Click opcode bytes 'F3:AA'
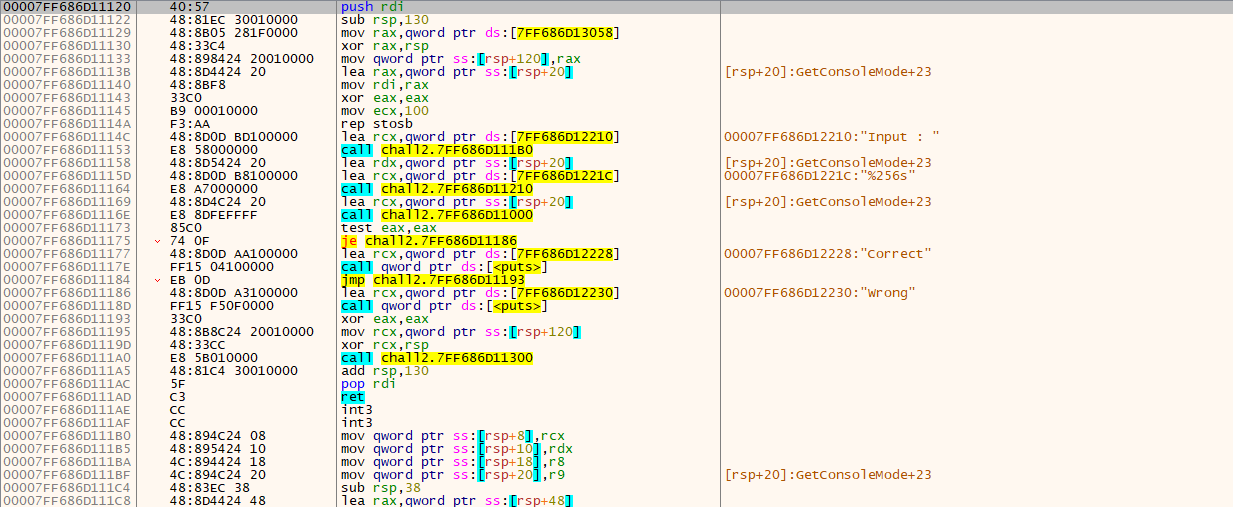Image resolution: width=1233 pixels, height=507 pixels. coord(188,124)
